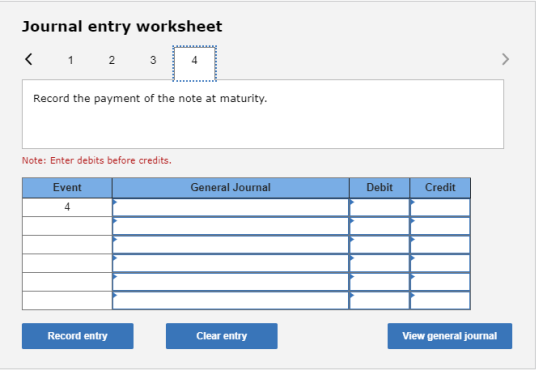Select Debit cell in second row

point(379,226)
